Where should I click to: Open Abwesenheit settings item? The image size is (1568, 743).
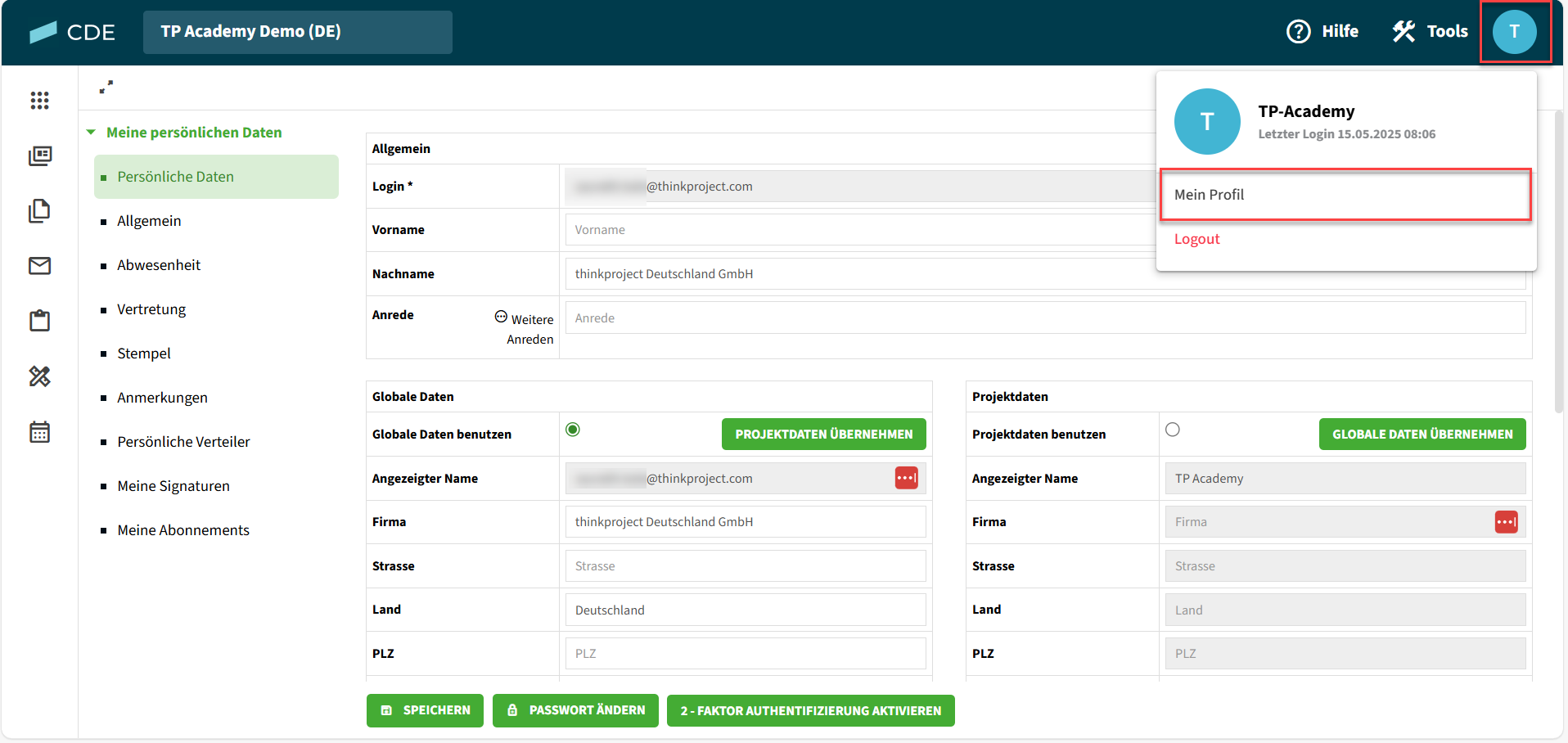click(x=159, y=265)
